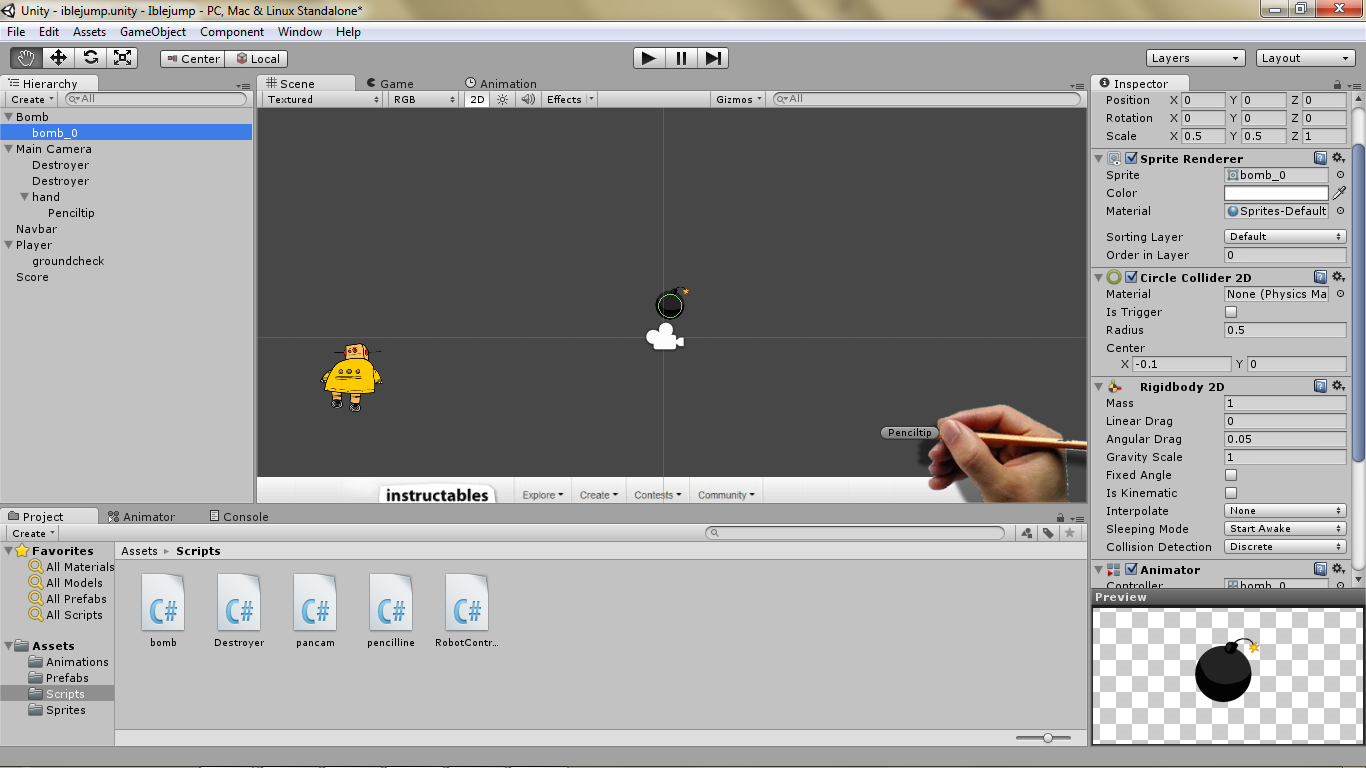The height and width of the screenshot is (768, 1366).
Task: Switch to the Console tab
Action: point(239,517)
